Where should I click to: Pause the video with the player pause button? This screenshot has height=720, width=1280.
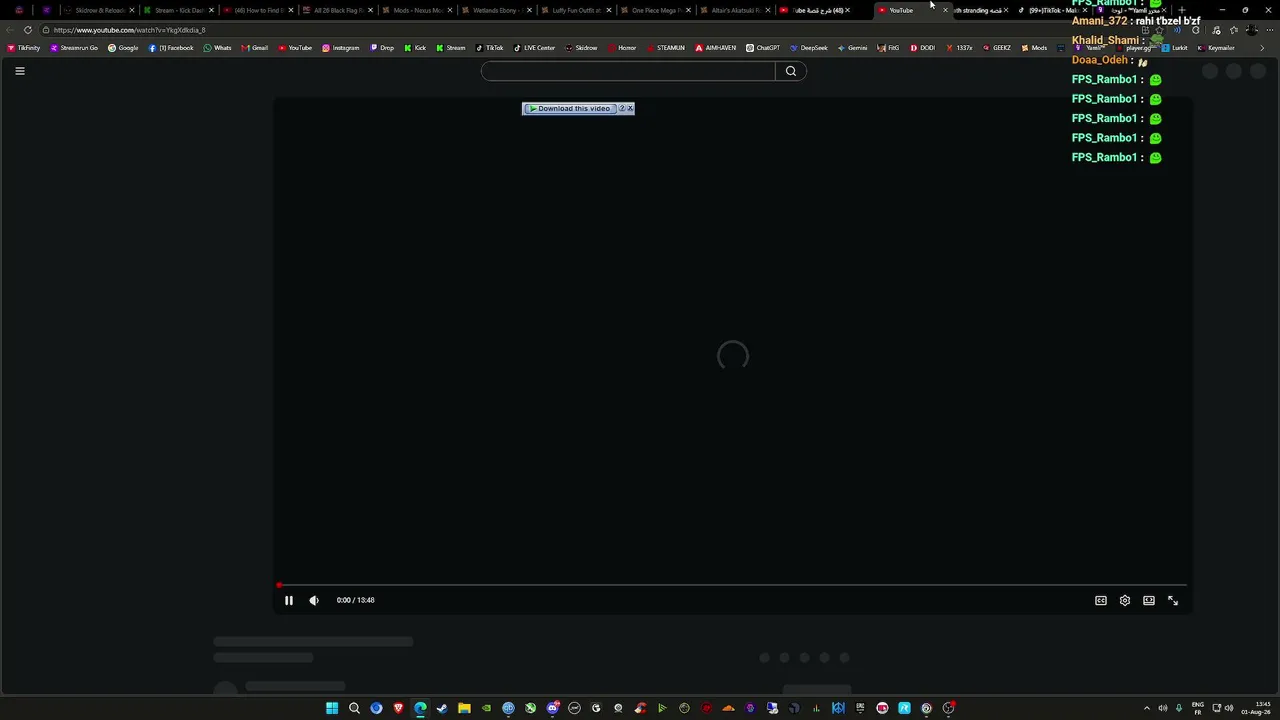(x=289, y=600)
